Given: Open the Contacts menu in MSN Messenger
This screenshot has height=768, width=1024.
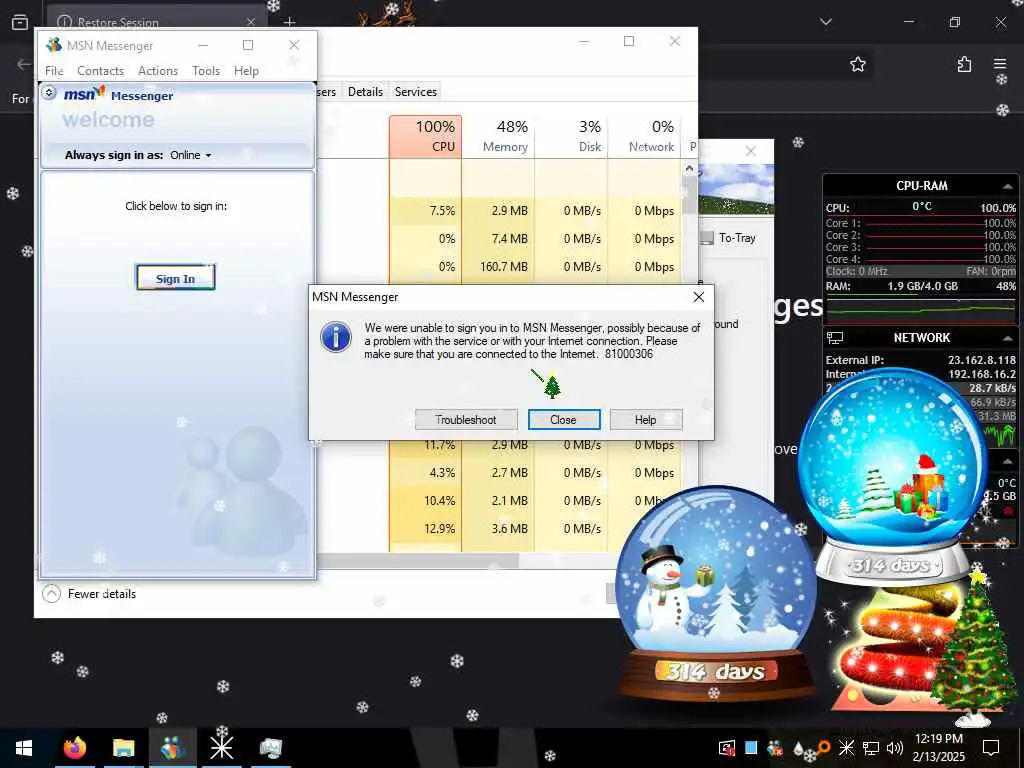Looking at the screenshot, I should coord(100,71).
